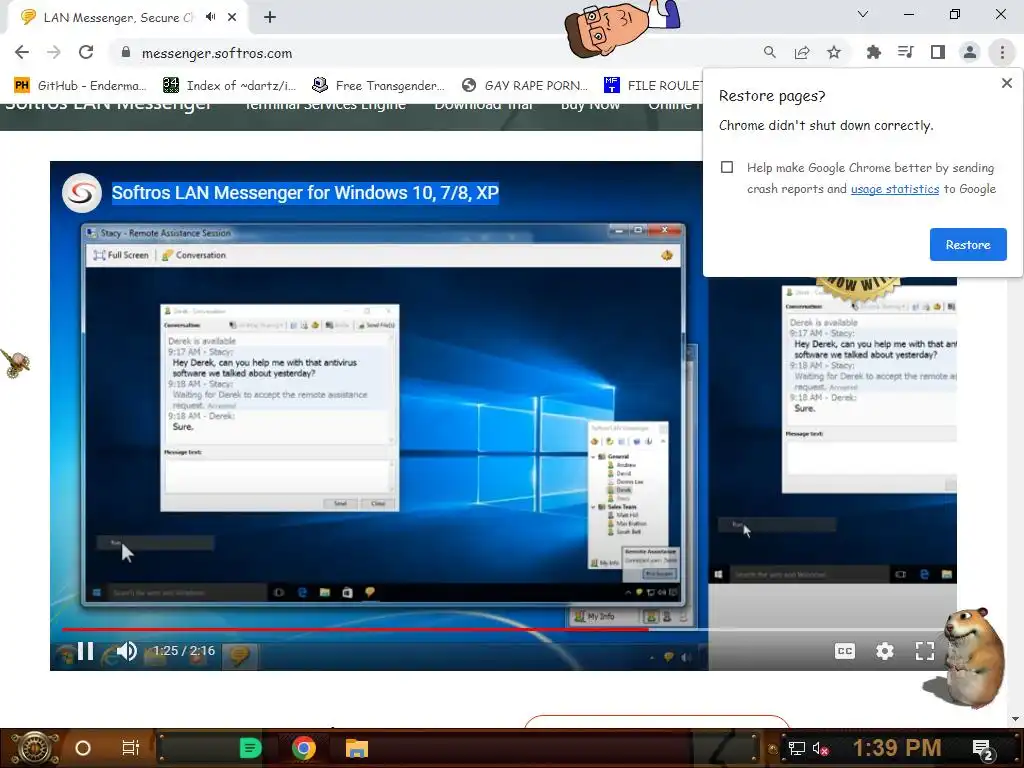The image size is (1024, 768).
Task: Open the tab search chevron
Action: (863, 14)
